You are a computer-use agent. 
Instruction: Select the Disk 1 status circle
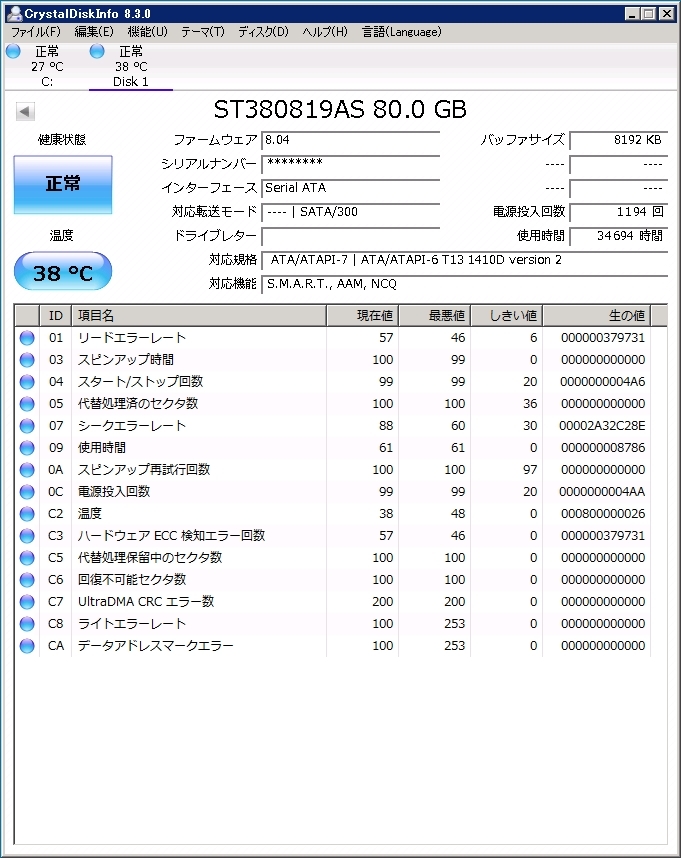coord(97,51)
